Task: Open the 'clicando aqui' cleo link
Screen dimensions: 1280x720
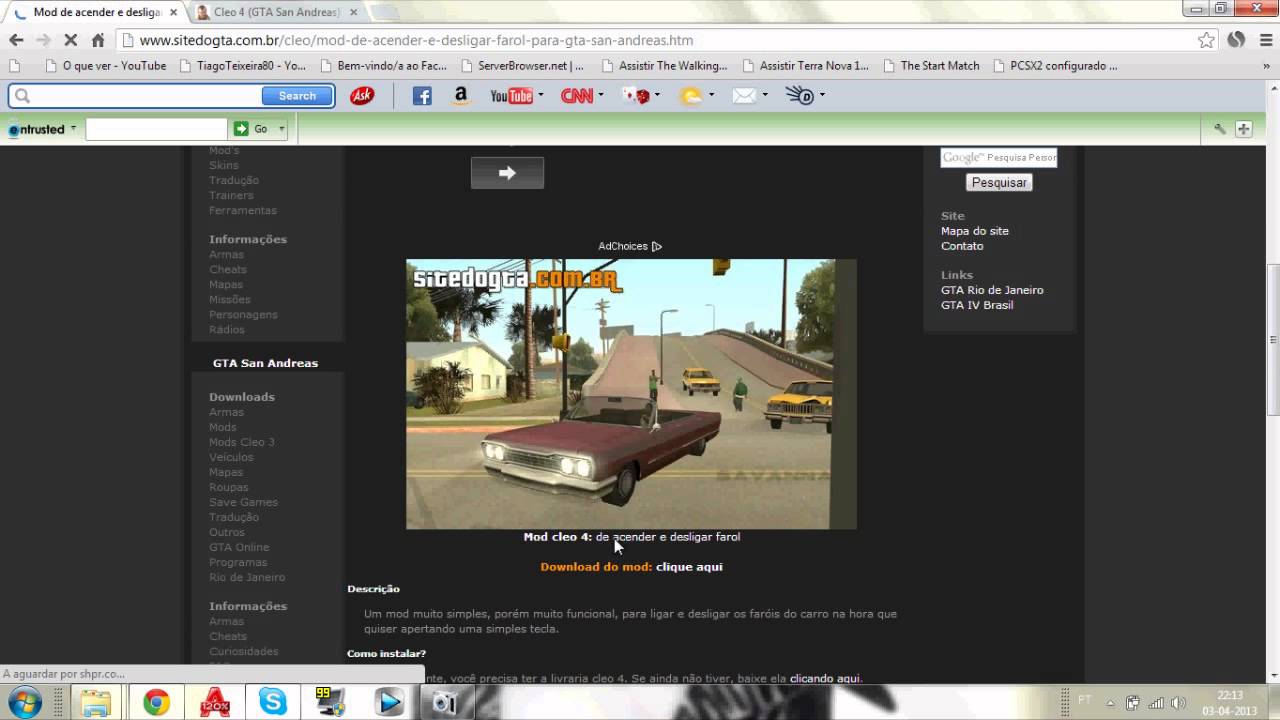Action: point(825,678)
